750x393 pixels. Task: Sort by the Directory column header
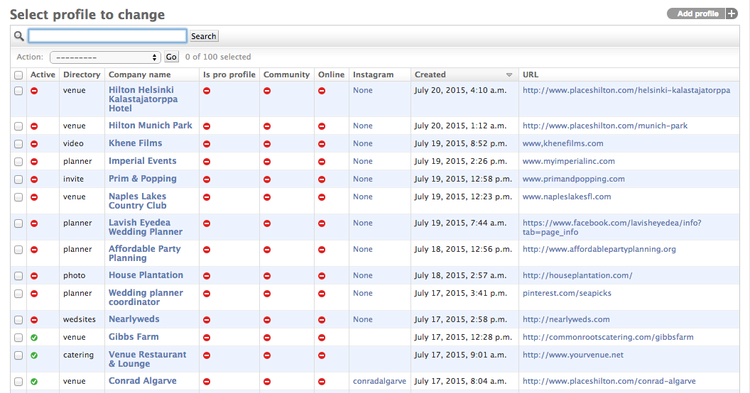(x=82, y=75)
